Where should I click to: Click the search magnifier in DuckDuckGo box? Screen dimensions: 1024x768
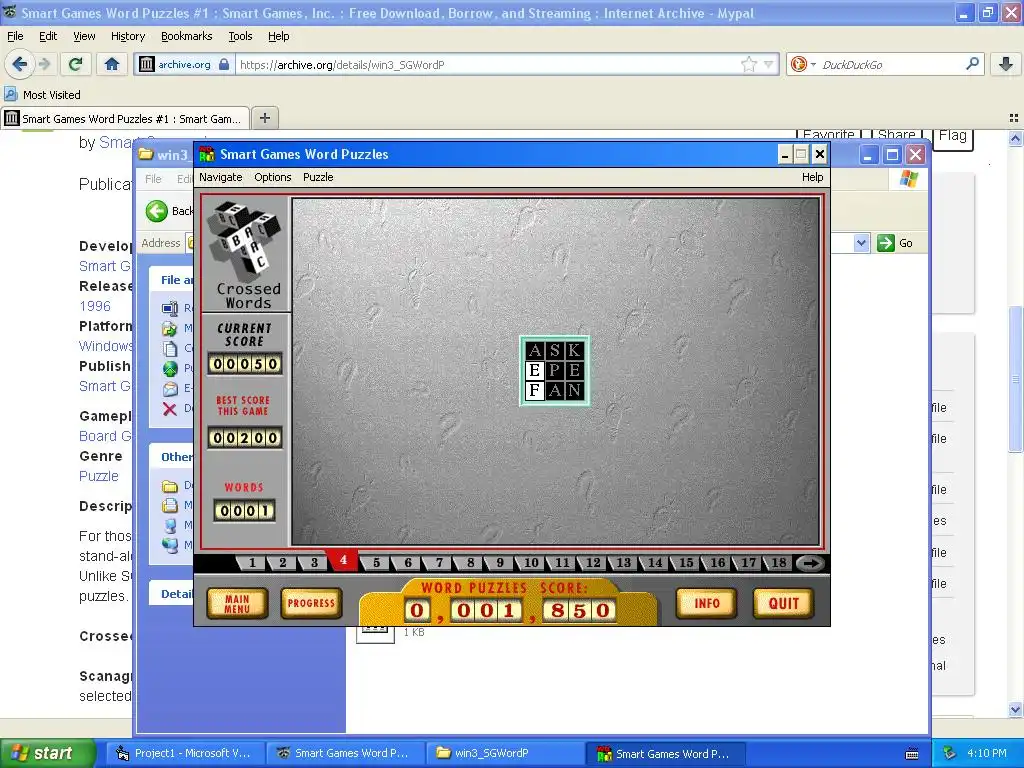972,64
